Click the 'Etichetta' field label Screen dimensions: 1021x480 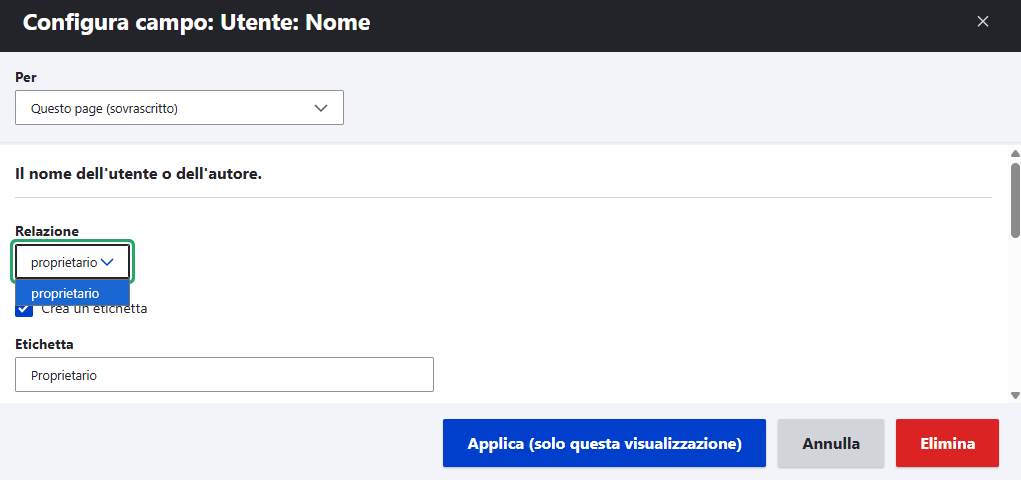(44, 344)
